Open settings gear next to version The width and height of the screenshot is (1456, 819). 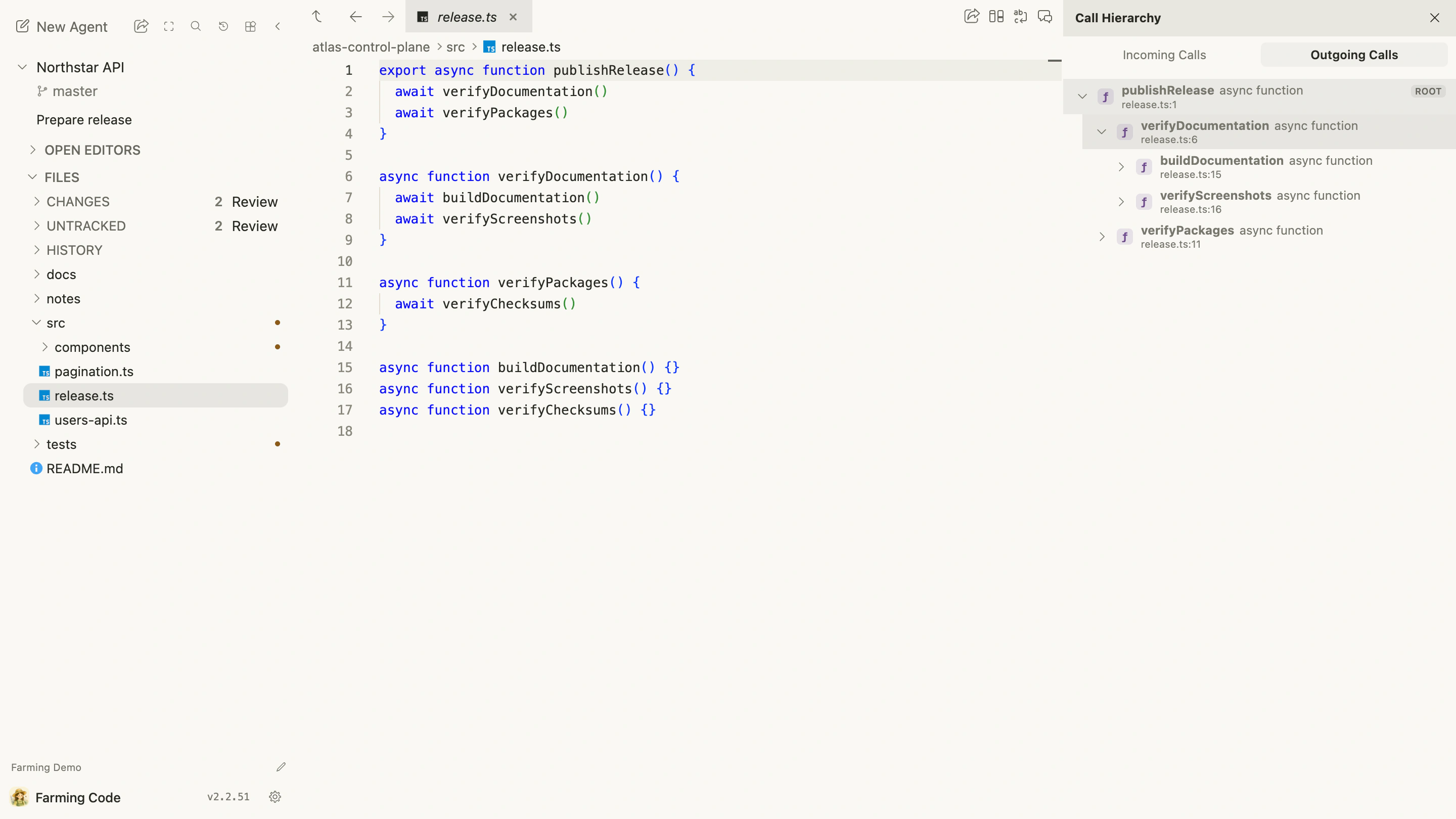[x=275, y=797]
